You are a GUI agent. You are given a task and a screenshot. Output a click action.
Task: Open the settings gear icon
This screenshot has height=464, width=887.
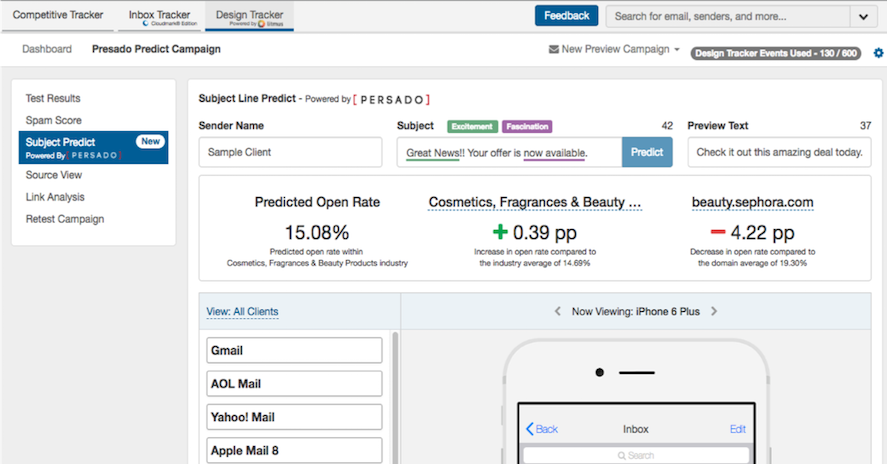(878, 53)
